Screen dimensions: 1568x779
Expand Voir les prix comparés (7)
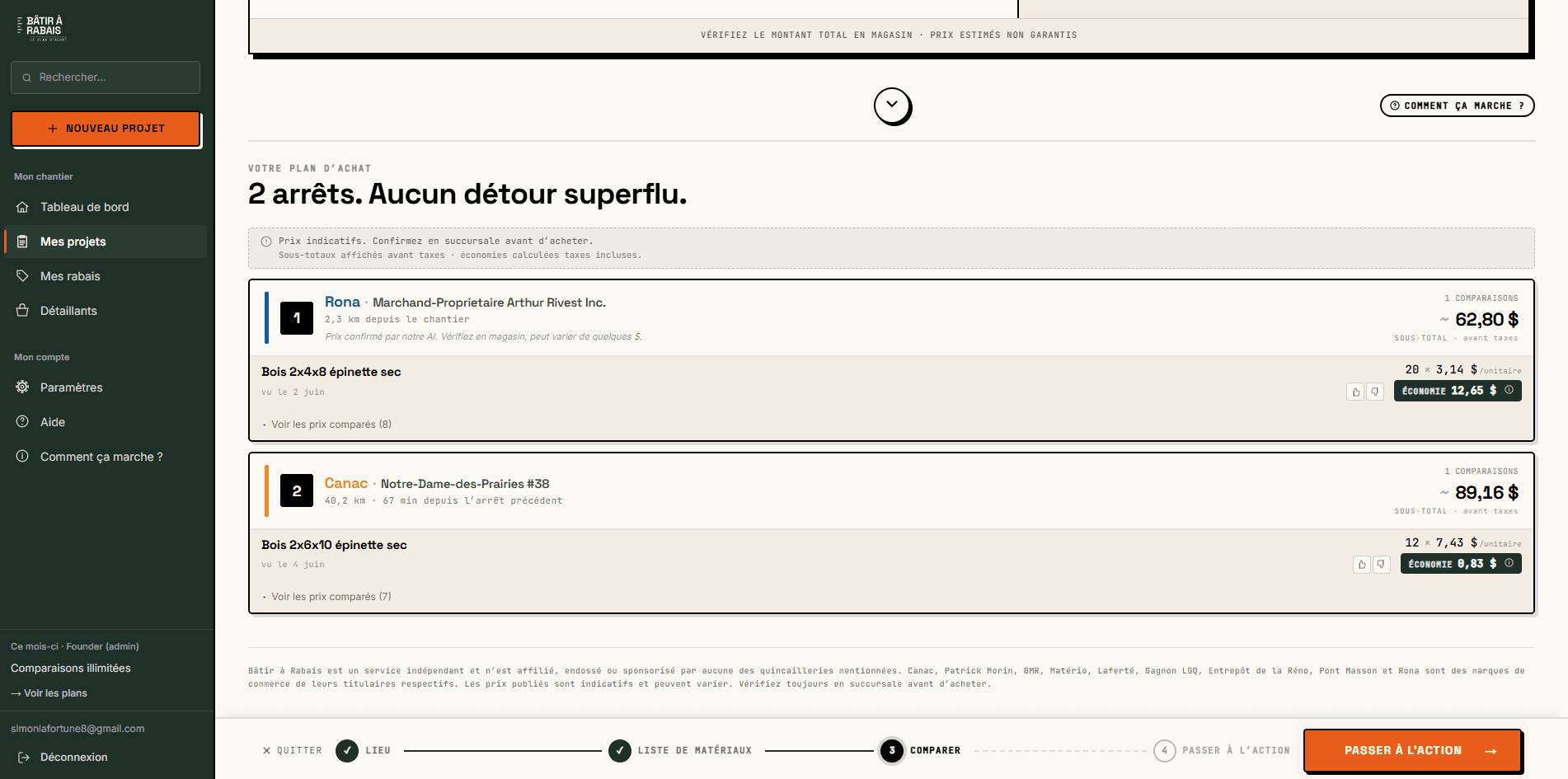(x=327, y=597)
